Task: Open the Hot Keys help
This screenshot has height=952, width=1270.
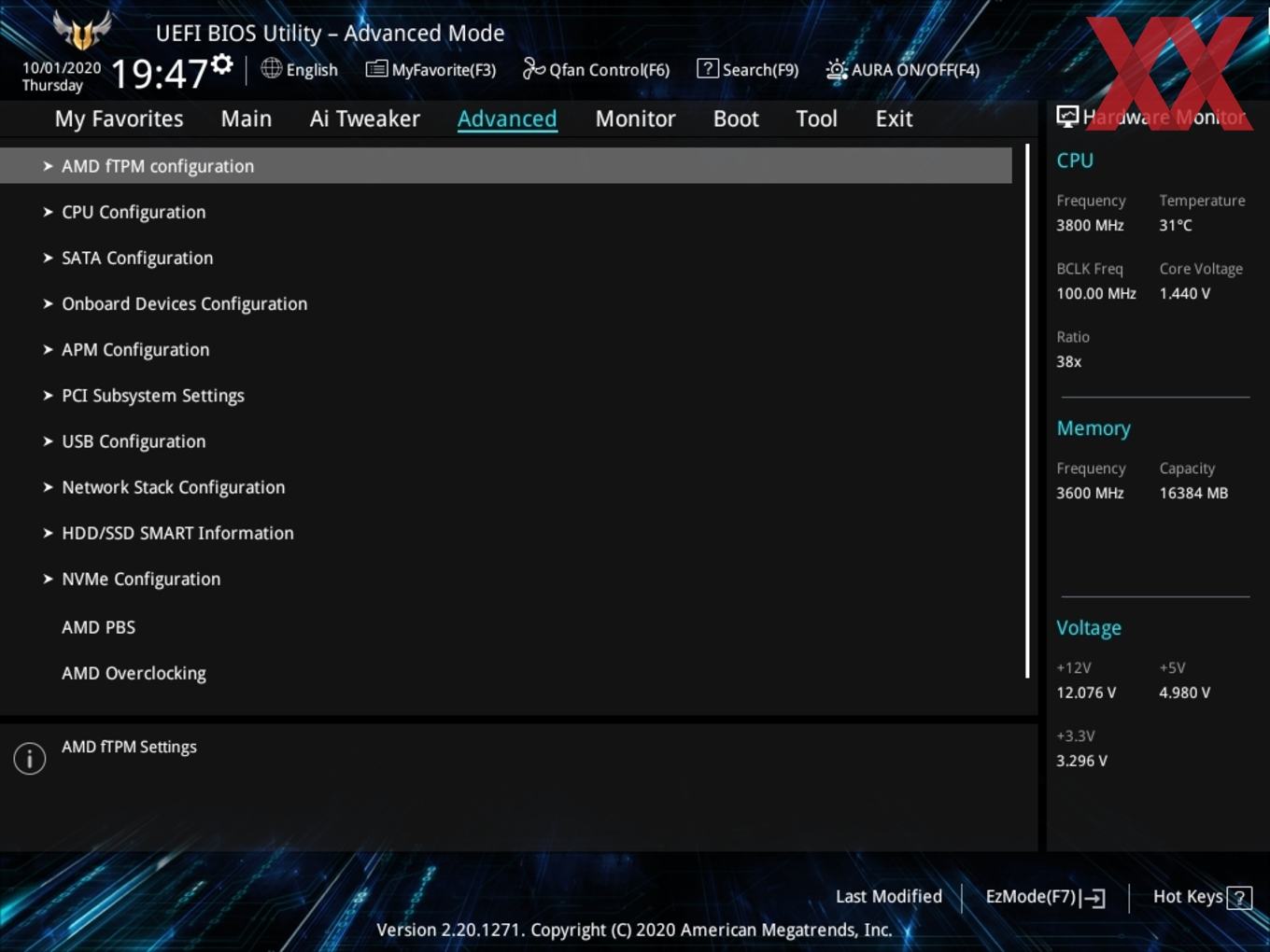Action: [x=1202, y=897]
